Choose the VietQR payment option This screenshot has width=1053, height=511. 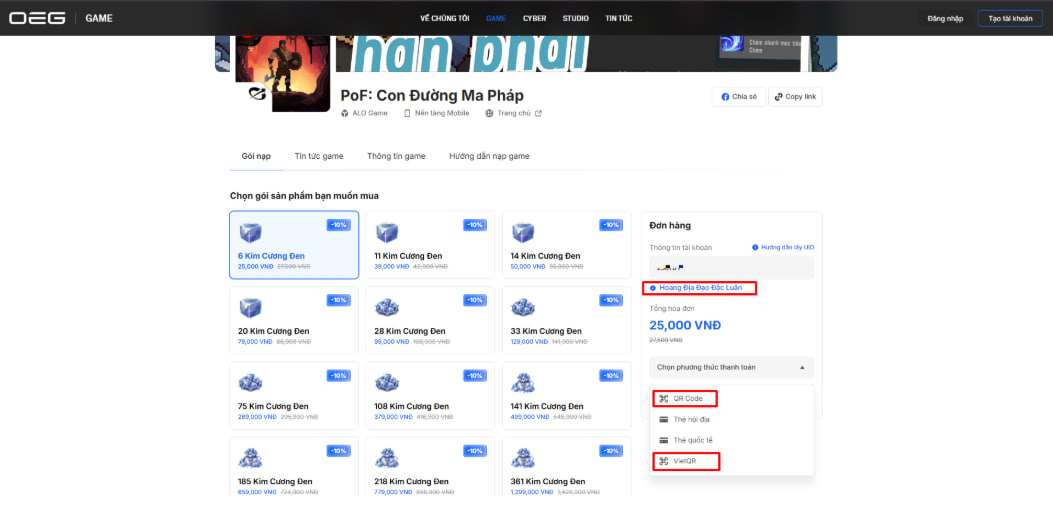(x=731, y=461)
